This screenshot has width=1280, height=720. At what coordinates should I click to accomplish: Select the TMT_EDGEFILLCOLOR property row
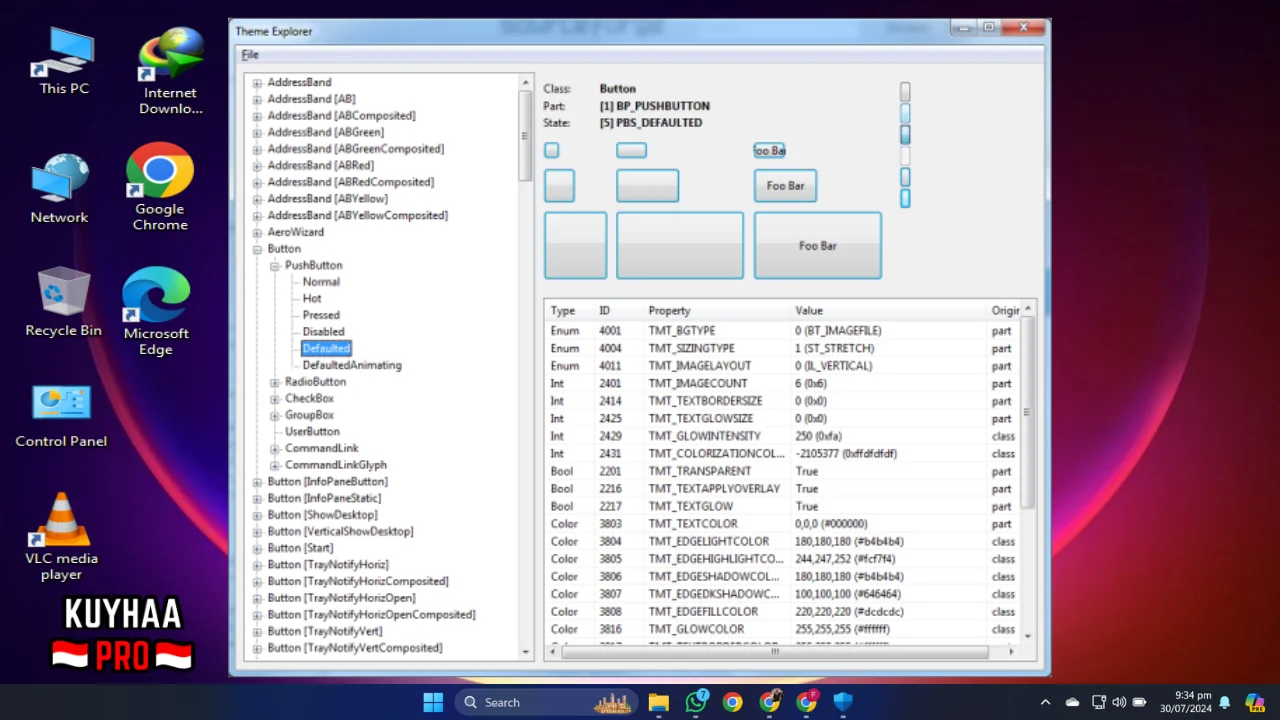782,612
